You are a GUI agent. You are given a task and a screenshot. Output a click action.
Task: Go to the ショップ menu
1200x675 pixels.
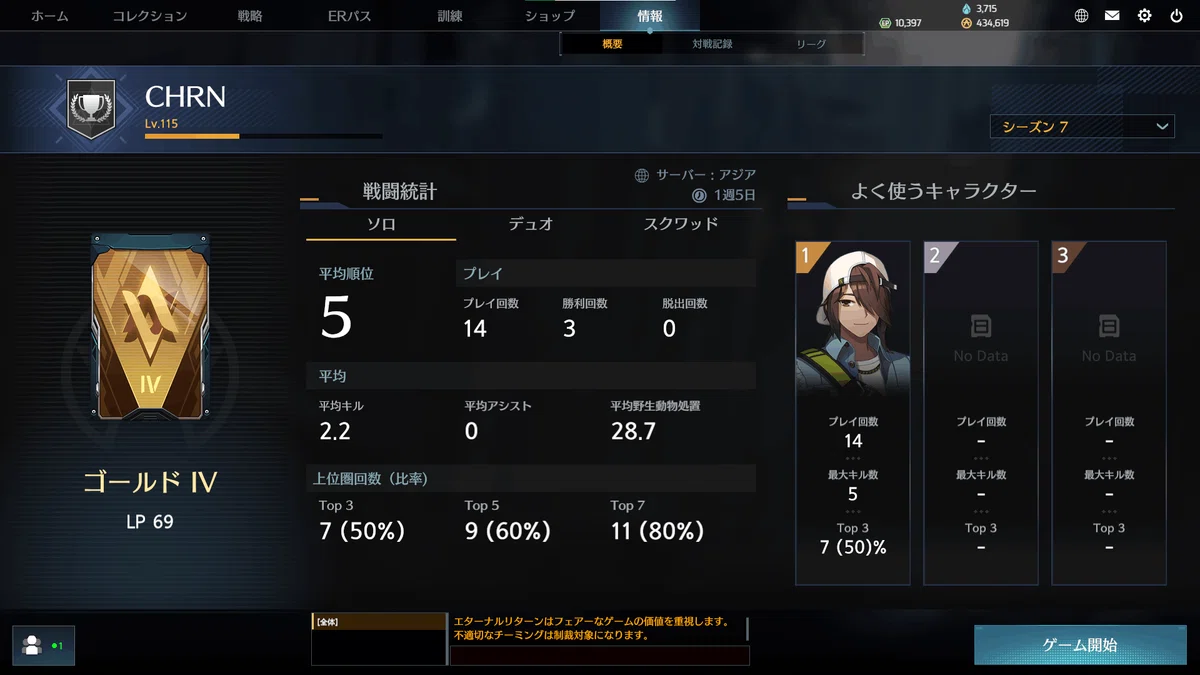point(550,16)
